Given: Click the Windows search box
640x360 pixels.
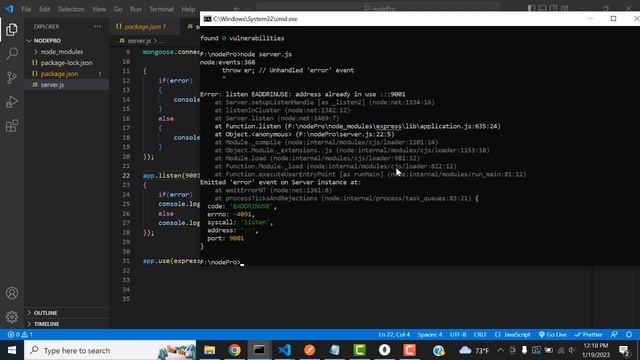Looking at the screenshot, I should 110,350.
